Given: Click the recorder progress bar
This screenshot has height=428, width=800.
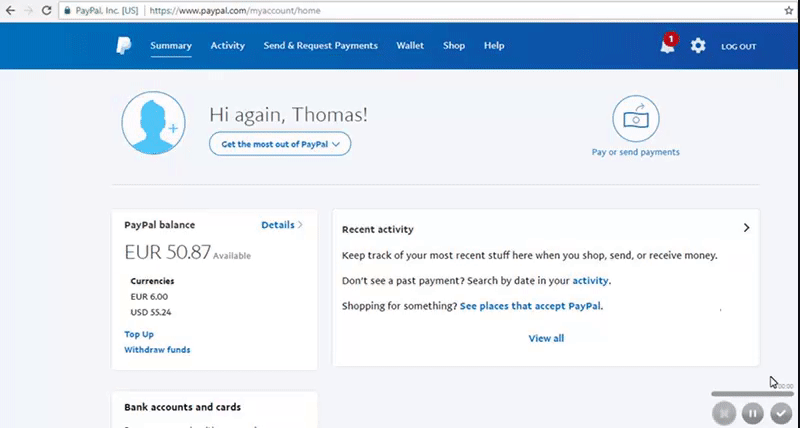Looking at the screenshot, I should pos(753,394).
